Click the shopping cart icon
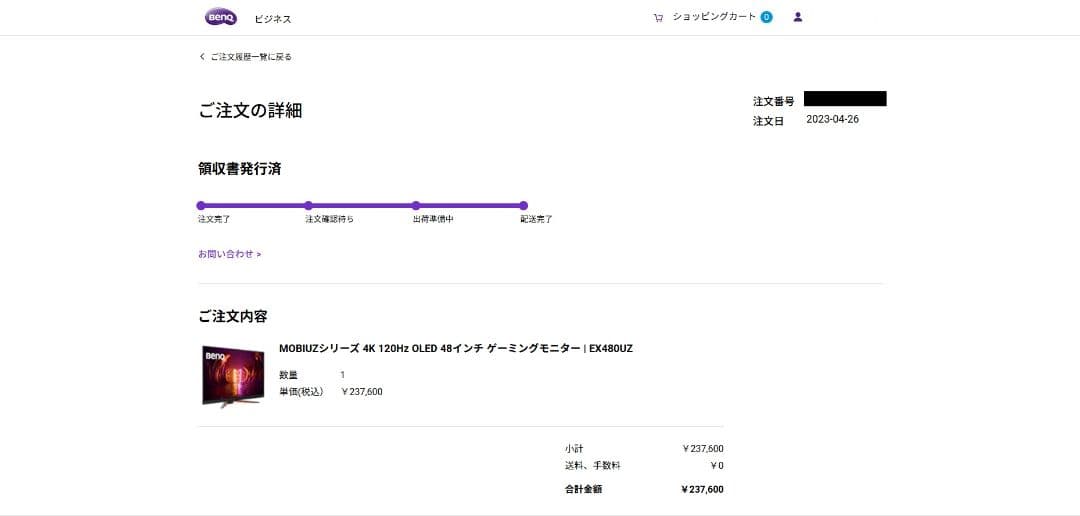 point(658,18)
